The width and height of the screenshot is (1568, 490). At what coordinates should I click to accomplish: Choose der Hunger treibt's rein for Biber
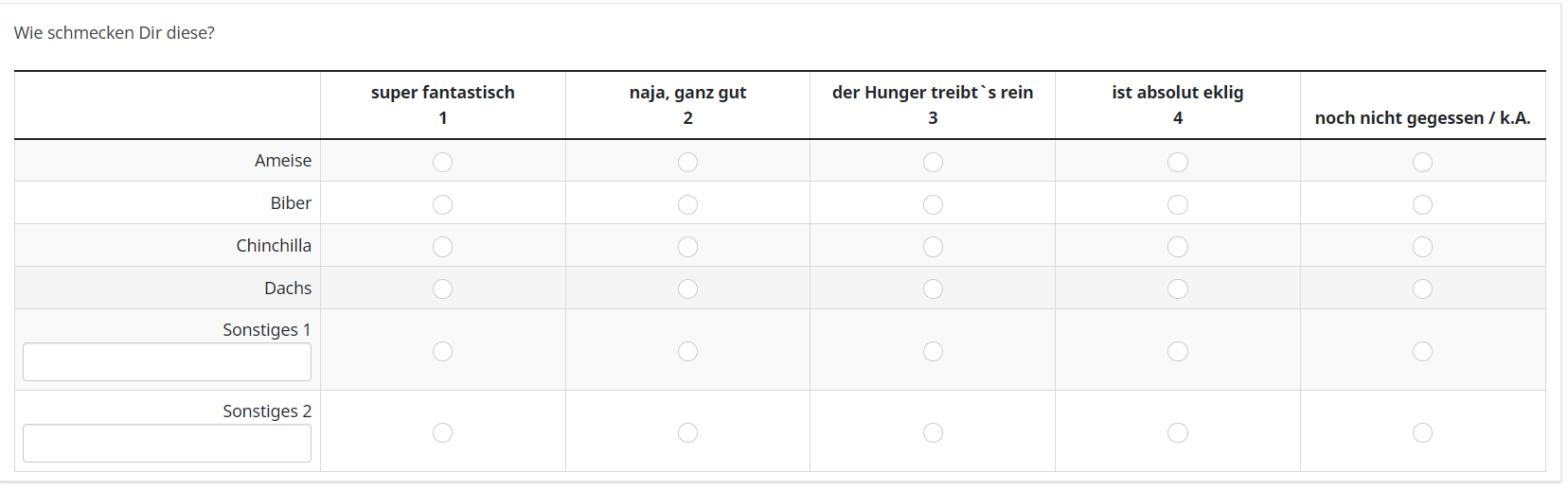click(933, 204)
